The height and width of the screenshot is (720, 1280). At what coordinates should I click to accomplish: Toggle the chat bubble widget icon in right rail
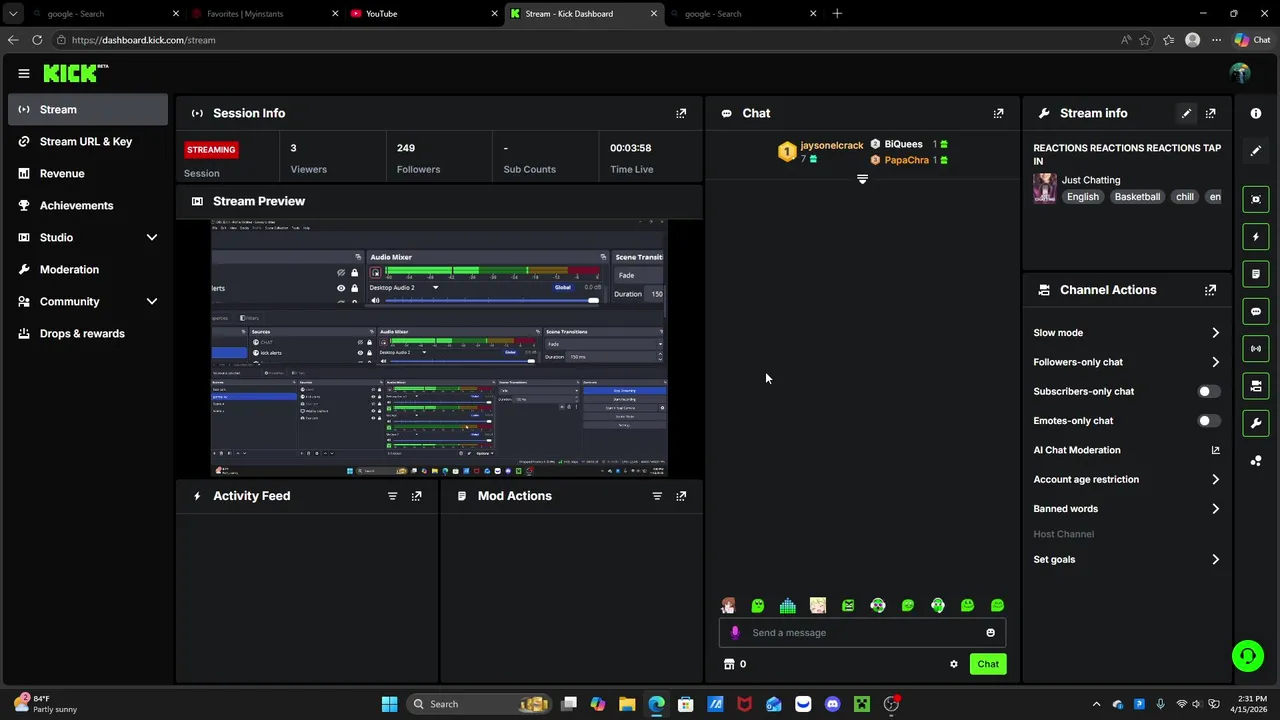coord(1256,311)
